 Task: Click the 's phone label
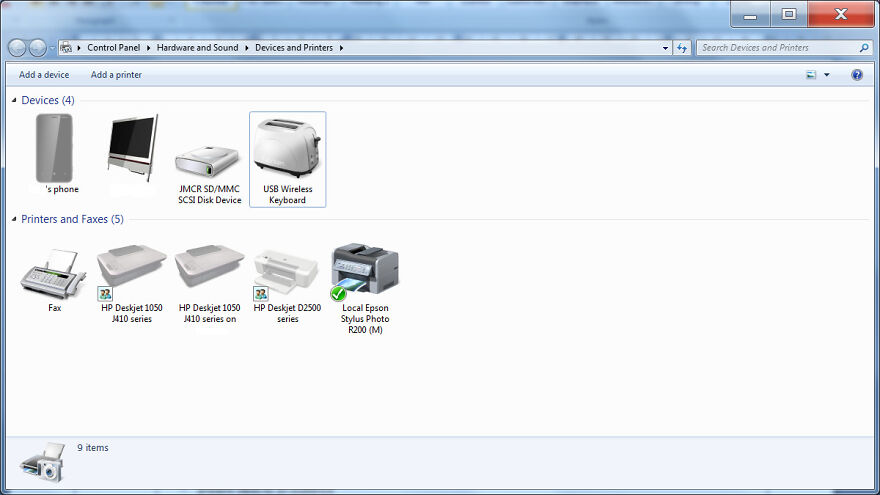pos(62,189)
